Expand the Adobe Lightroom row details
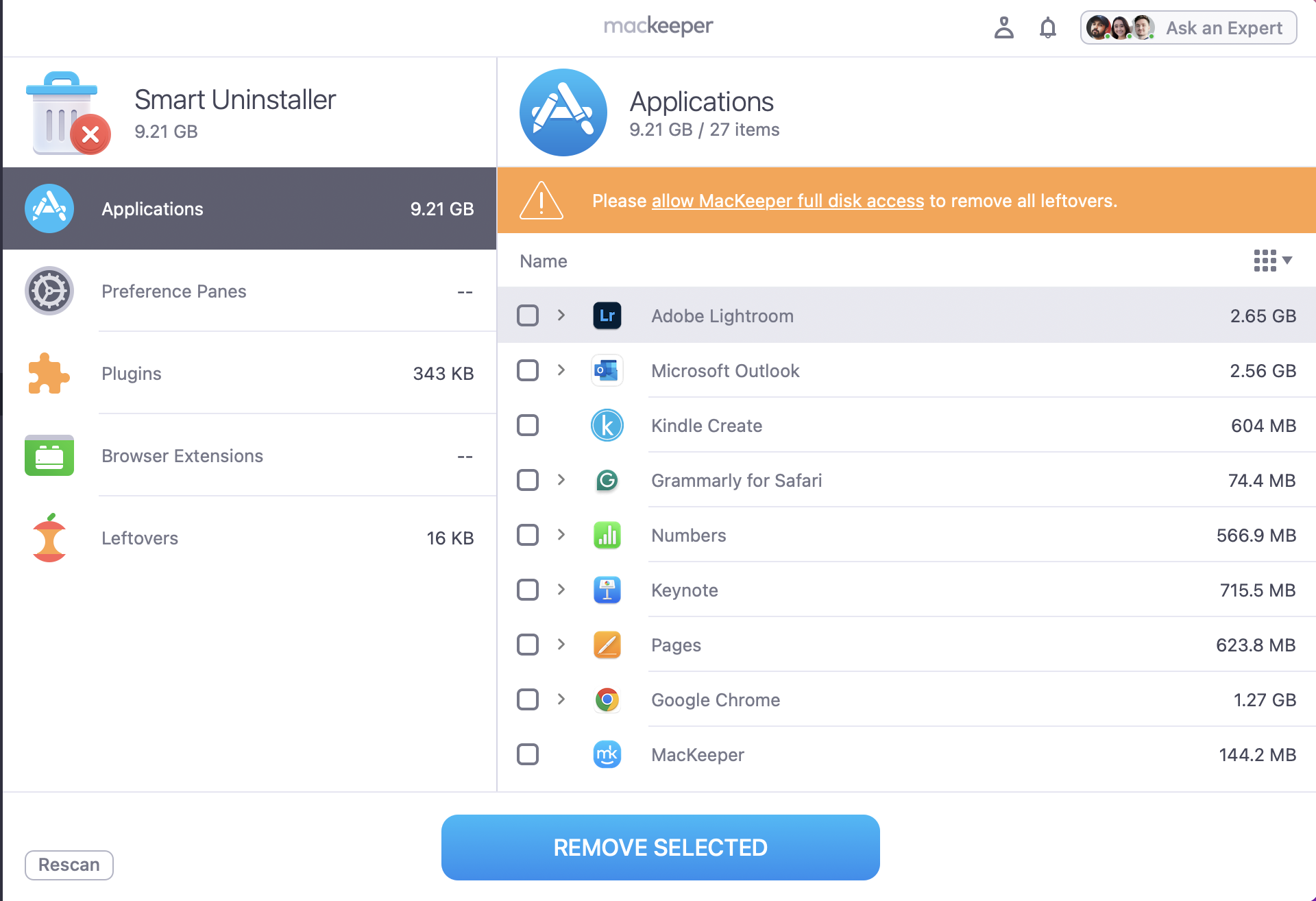The width and height of the screenshot is (1316, 901). coord(561,315)
